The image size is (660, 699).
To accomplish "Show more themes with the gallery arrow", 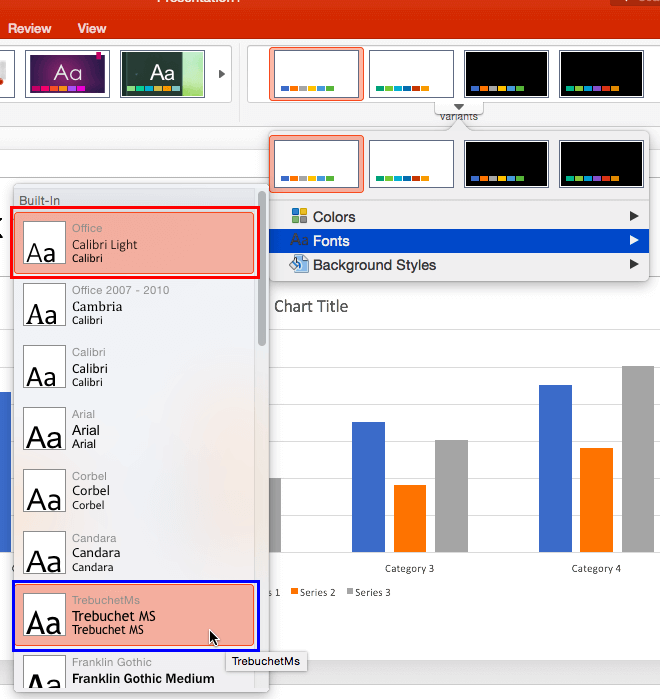I will coord(222,74).
